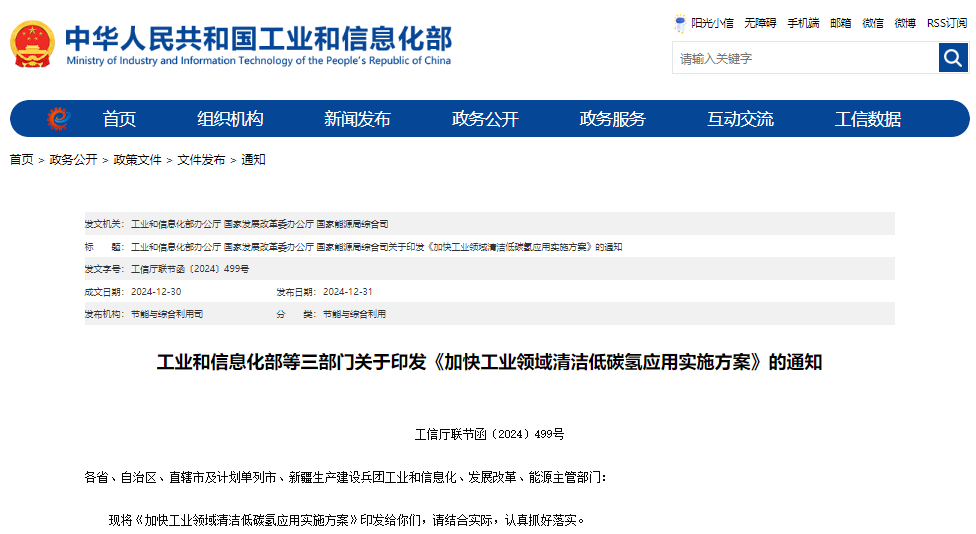Open the 微博 link

pyautogui.click(x=905, y=23)
